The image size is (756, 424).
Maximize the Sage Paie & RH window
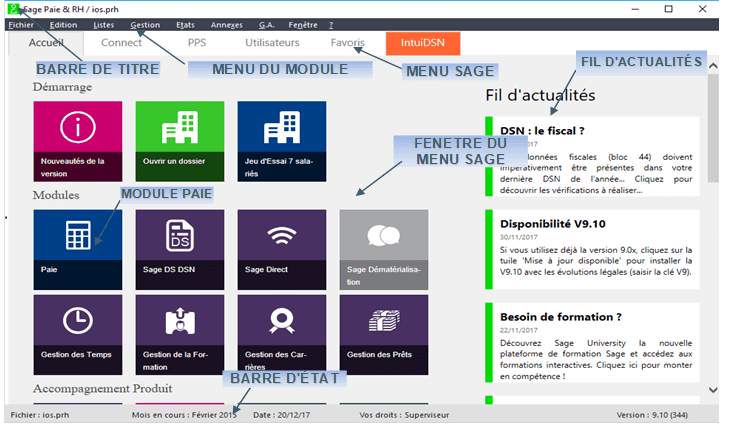click(x=669, y=9)
